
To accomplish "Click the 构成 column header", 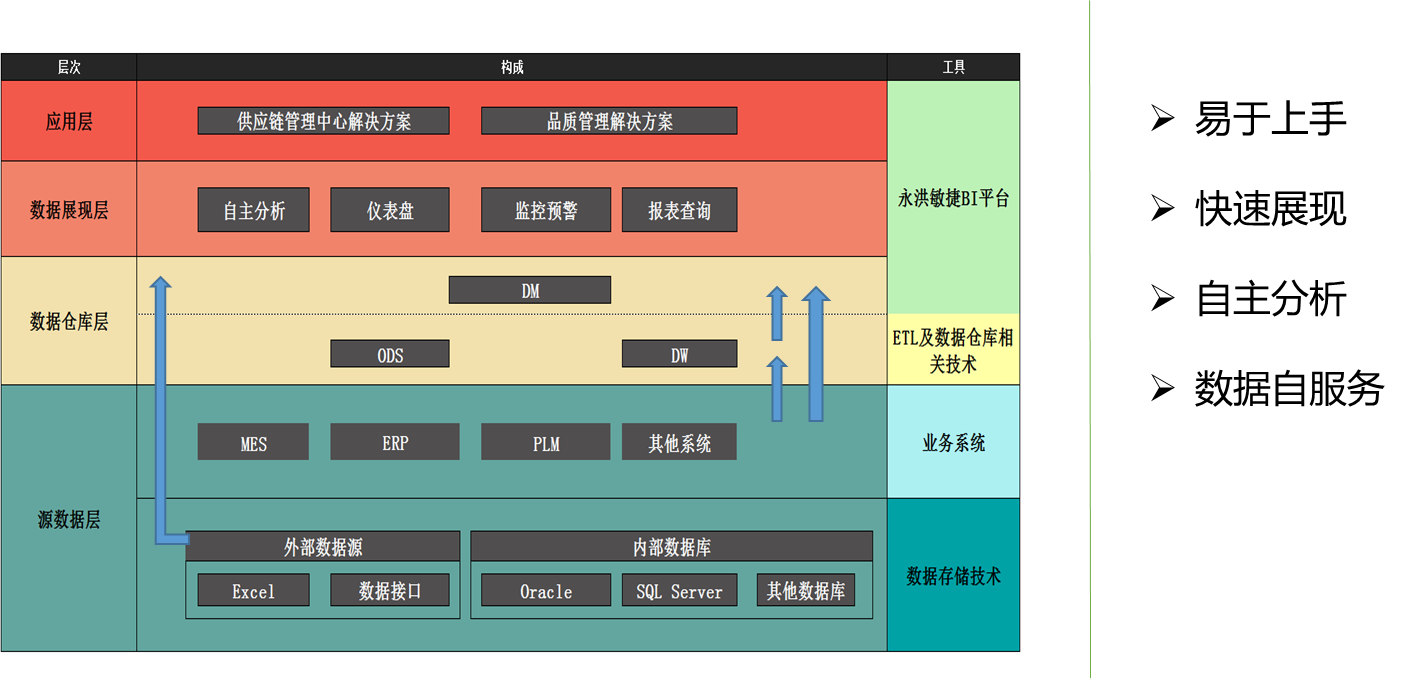I will coord(512,67).
